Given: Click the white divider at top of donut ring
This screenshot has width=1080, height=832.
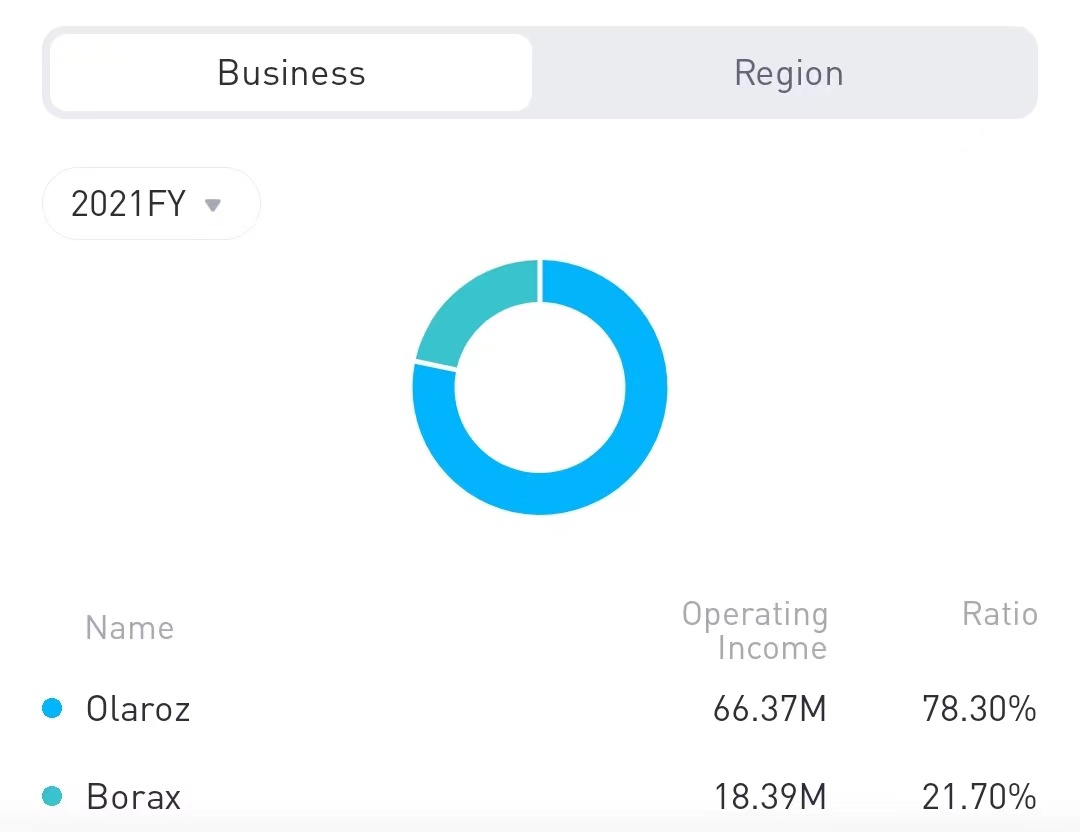Looking at the screenshot, I should (x=540, y=280).
